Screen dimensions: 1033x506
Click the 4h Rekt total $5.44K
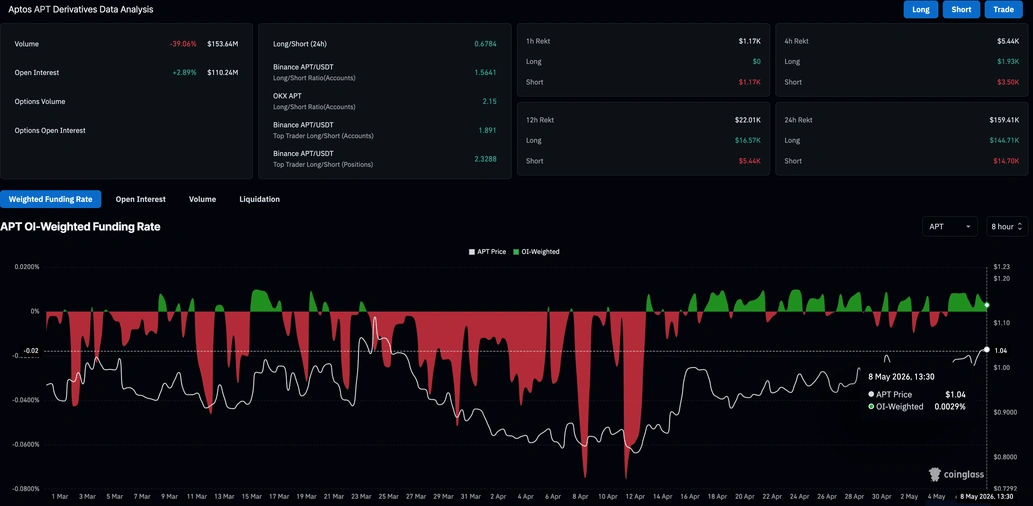pos(1008,41)
